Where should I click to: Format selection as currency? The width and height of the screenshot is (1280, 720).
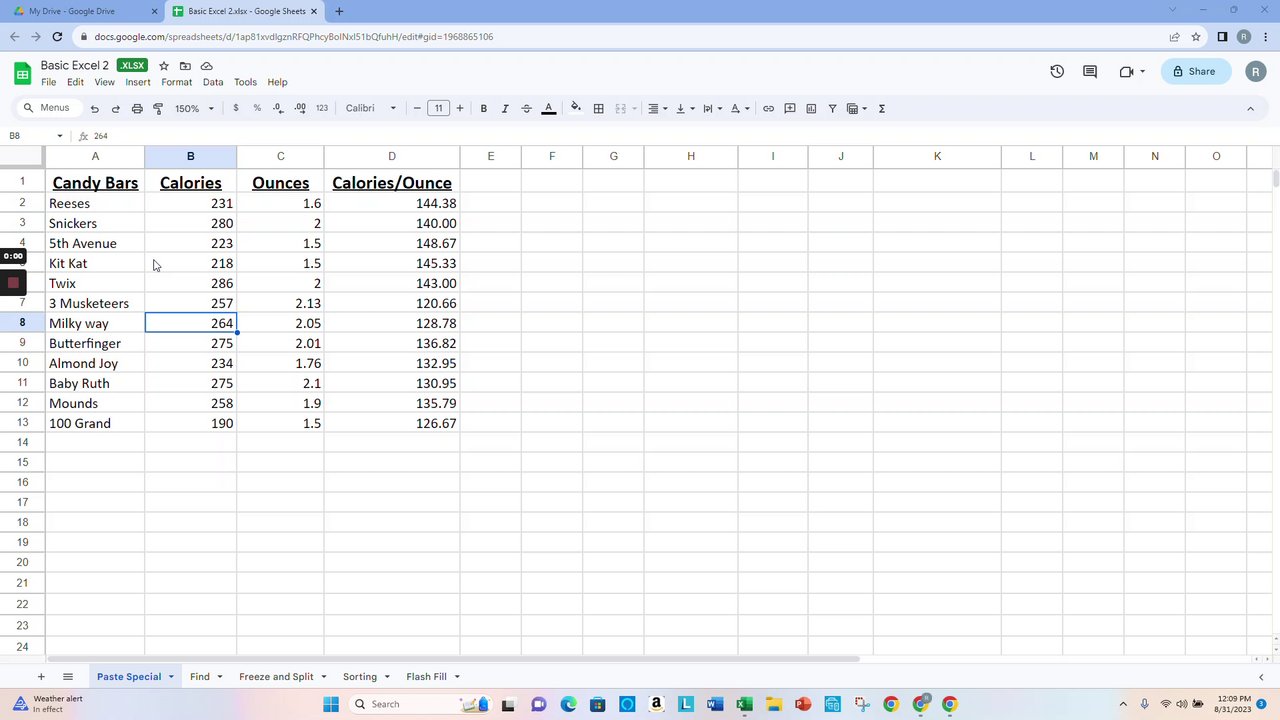236,108
